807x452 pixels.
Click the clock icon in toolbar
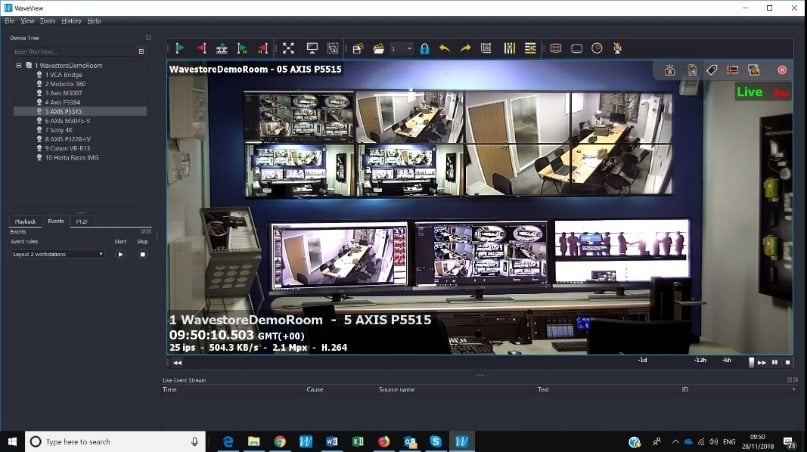tap(597, 48)
